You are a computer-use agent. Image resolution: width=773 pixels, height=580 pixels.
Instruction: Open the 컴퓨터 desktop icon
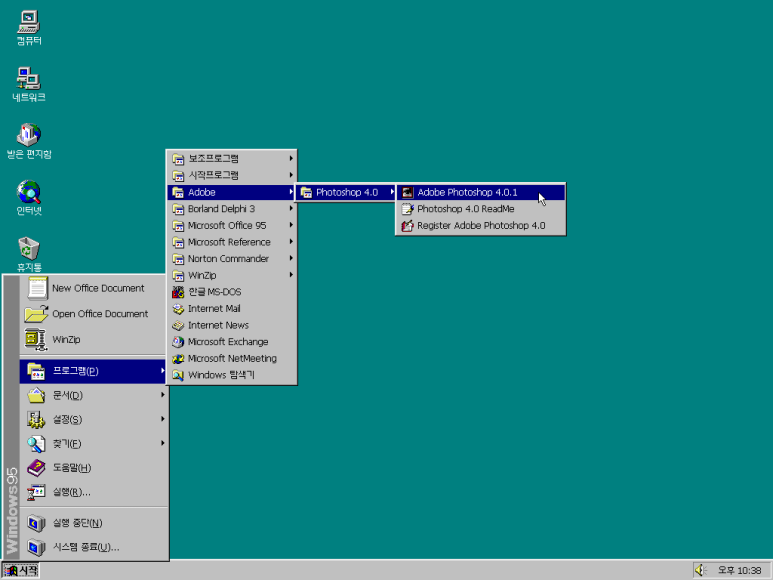(x=29, y=28)
